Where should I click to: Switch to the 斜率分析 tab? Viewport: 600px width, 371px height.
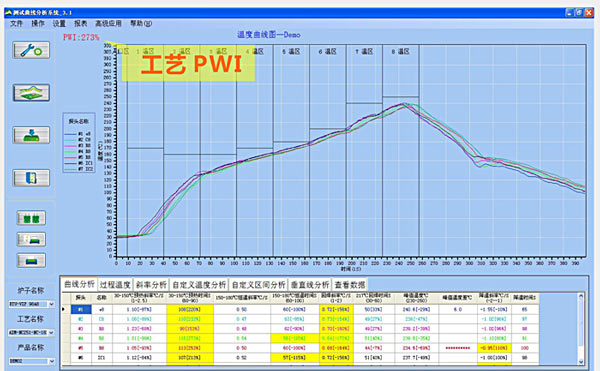point(151,285)
